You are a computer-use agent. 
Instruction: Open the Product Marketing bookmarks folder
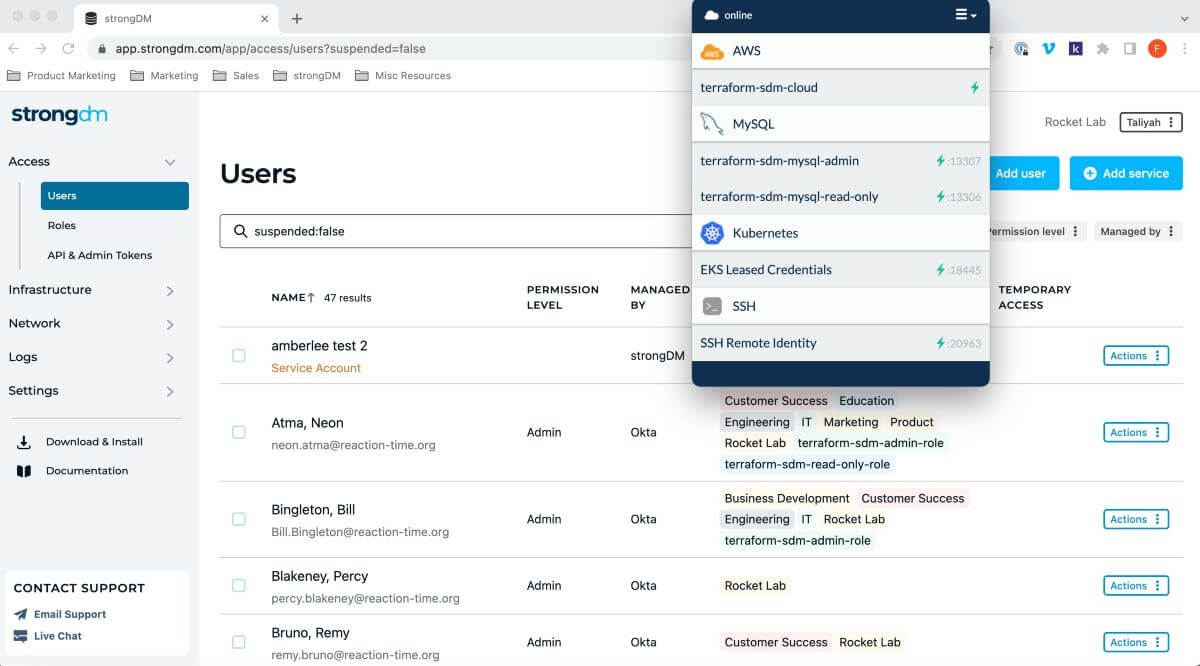coord(61,76)
